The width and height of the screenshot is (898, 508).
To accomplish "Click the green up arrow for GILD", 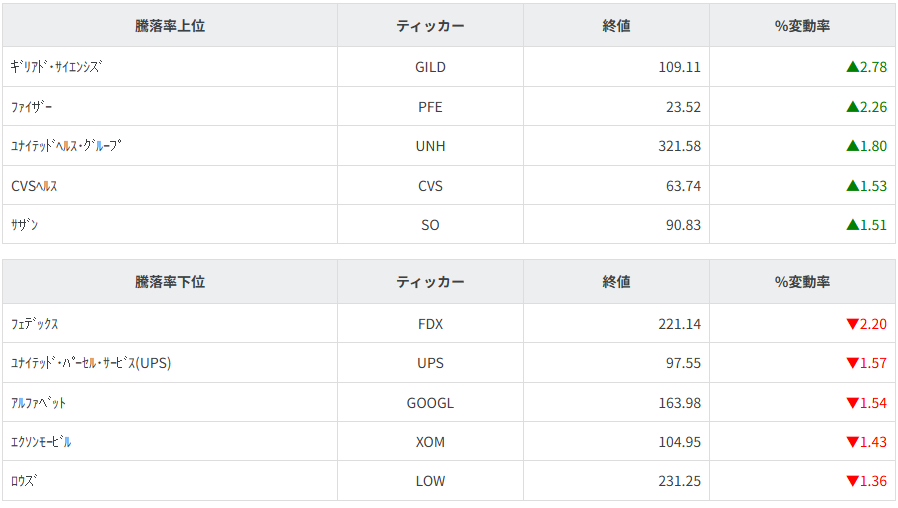I will coord(852,67).
